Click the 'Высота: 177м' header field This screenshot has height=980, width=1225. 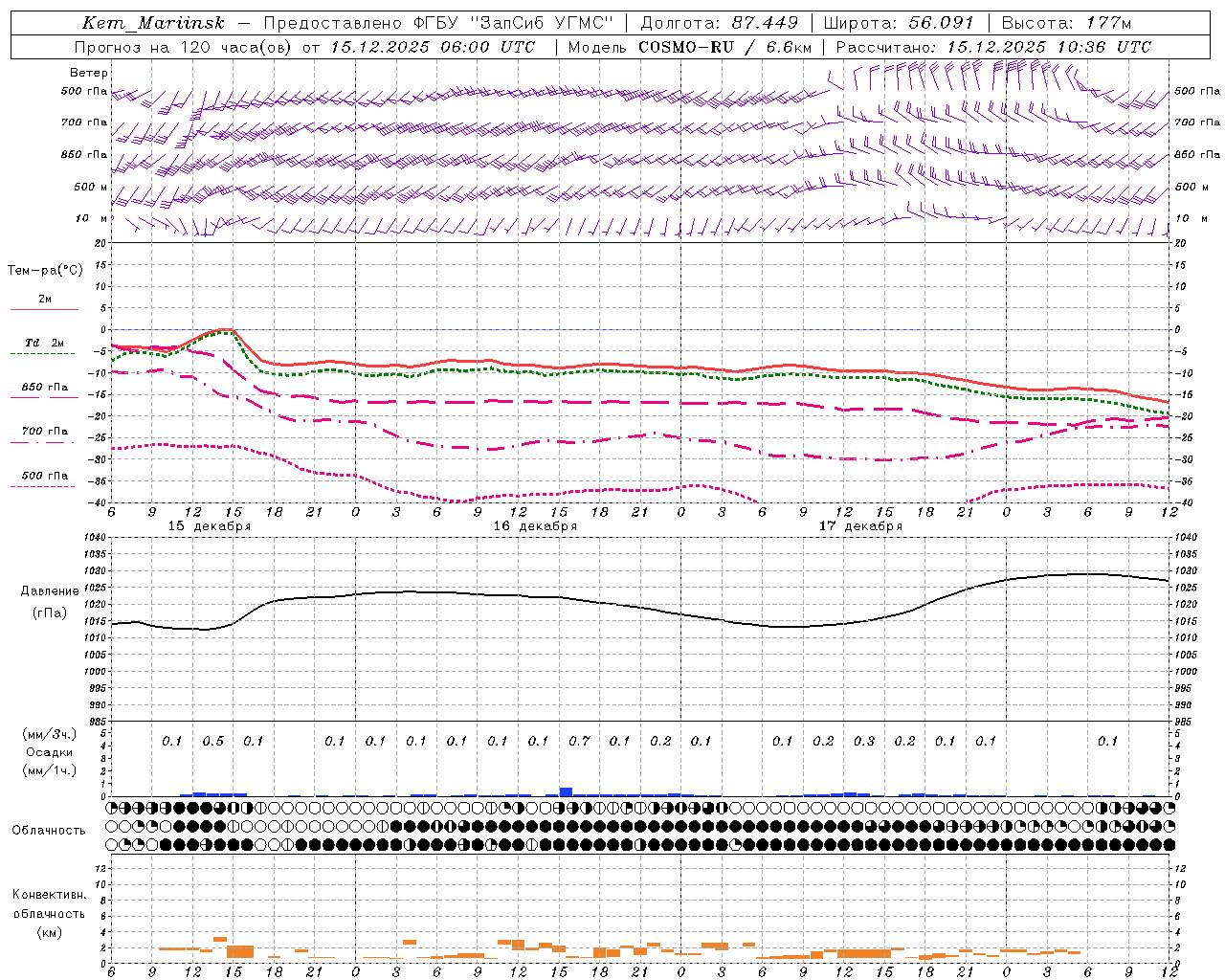pyautogui.click(x=1067, y=23)
